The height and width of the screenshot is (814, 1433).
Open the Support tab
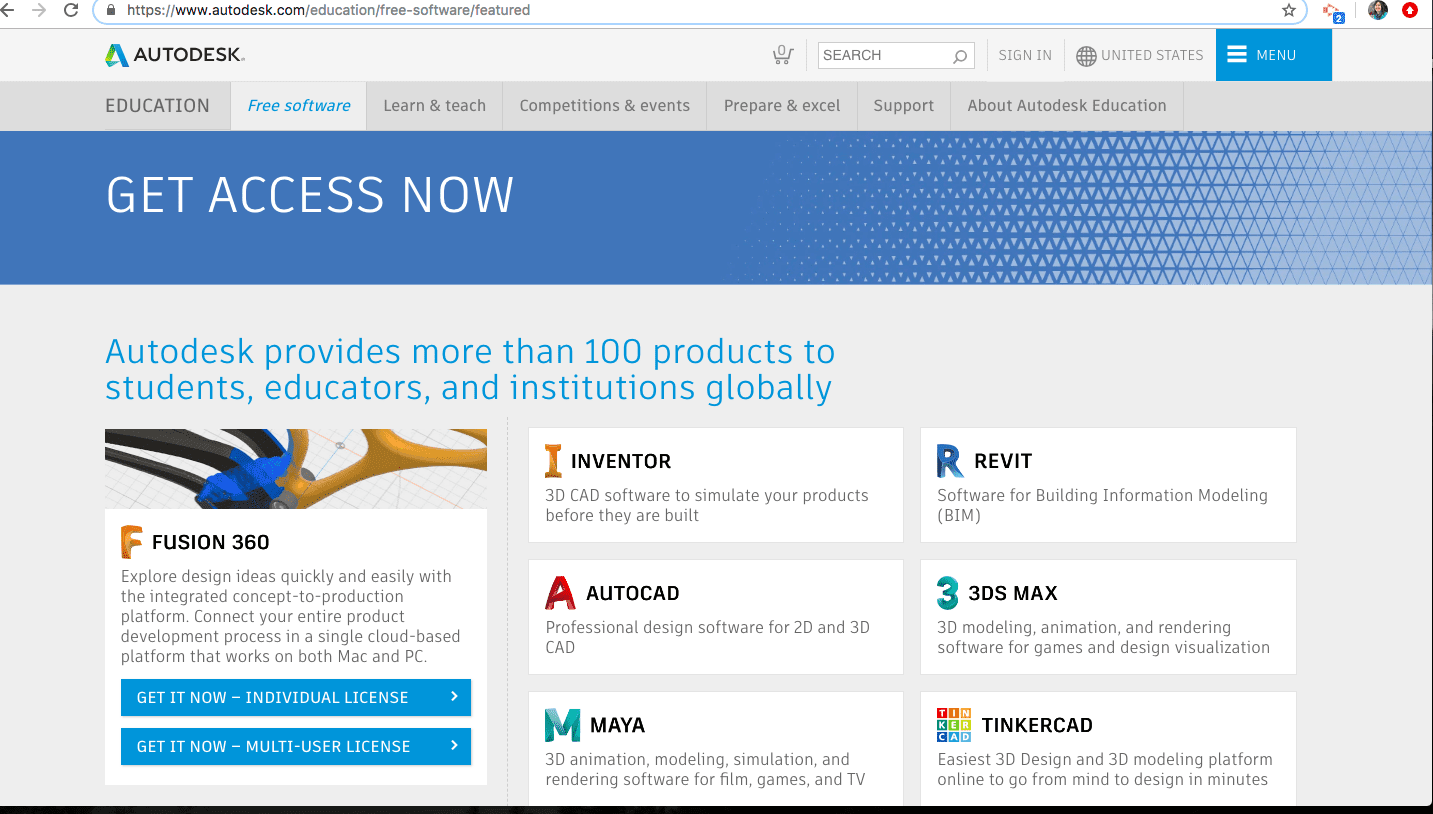pyautogui.click(x=903, y=106)
